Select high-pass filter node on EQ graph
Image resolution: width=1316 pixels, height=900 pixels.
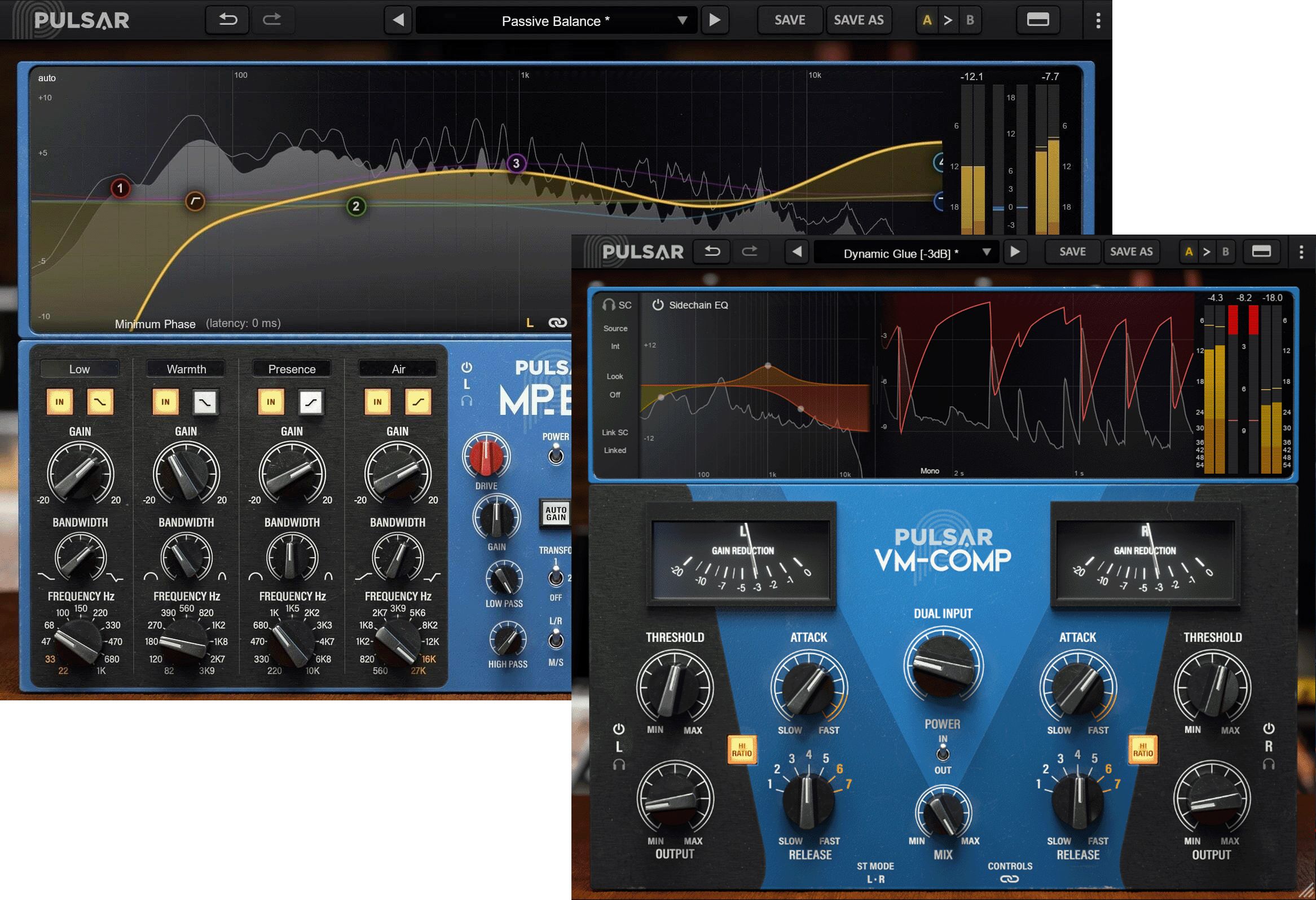[x=195, y=201]
